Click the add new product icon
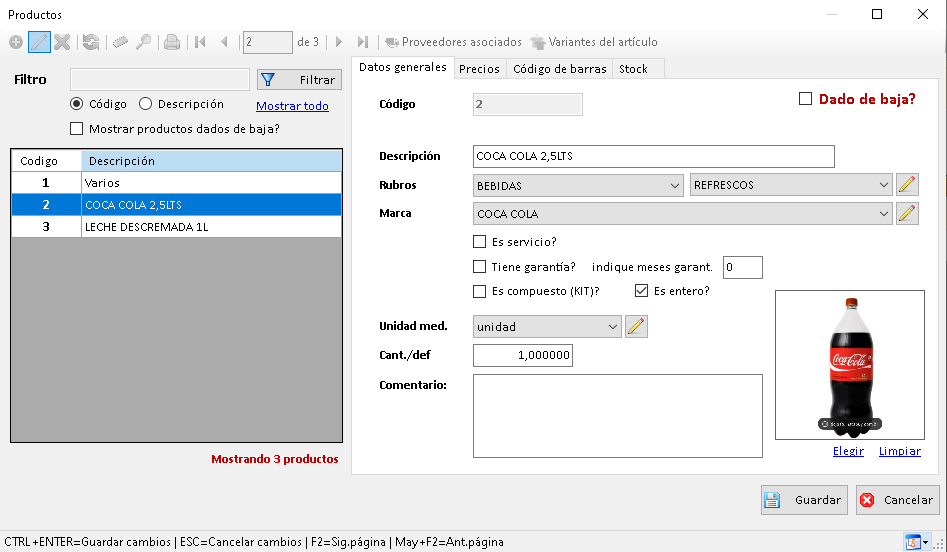 pos(16,42)
